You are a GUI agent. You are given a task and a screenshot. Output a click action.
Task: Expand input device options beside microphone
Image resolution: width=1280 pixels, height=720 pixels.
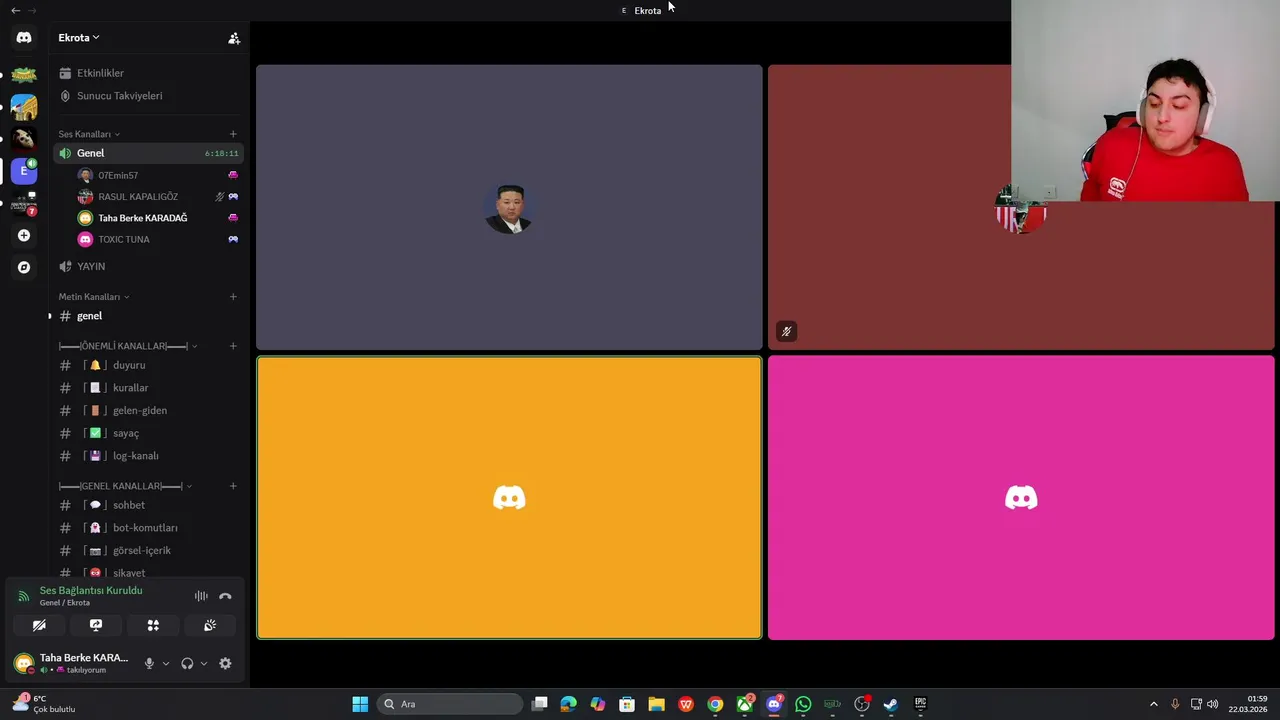click(x=166, y=663)
